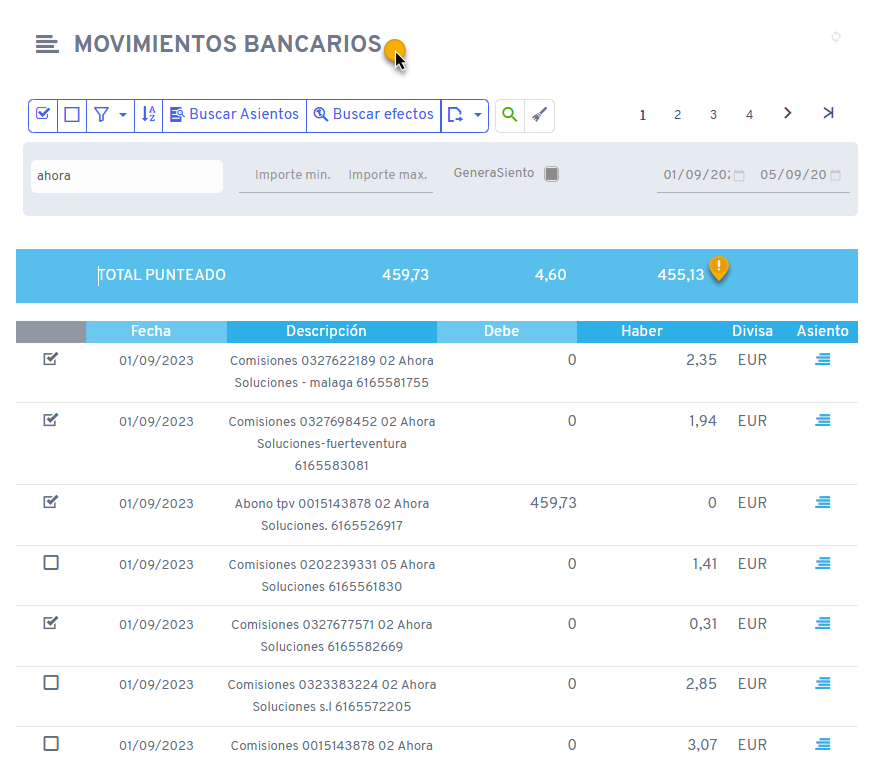Click total value 4,60 in blue bar
895x759 pixels.
point(550,275)
